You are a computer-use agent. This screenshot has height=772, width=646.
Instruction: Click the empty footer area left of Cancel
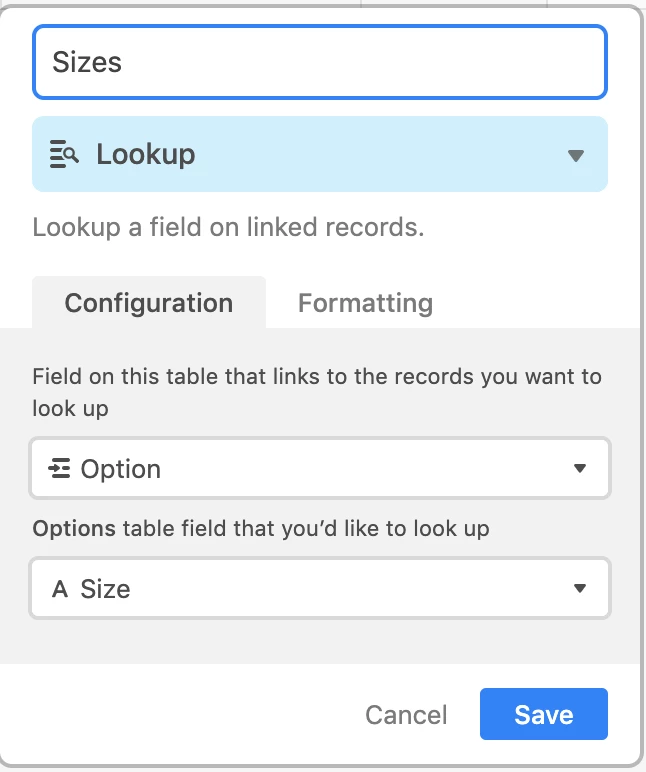point(180,715)
